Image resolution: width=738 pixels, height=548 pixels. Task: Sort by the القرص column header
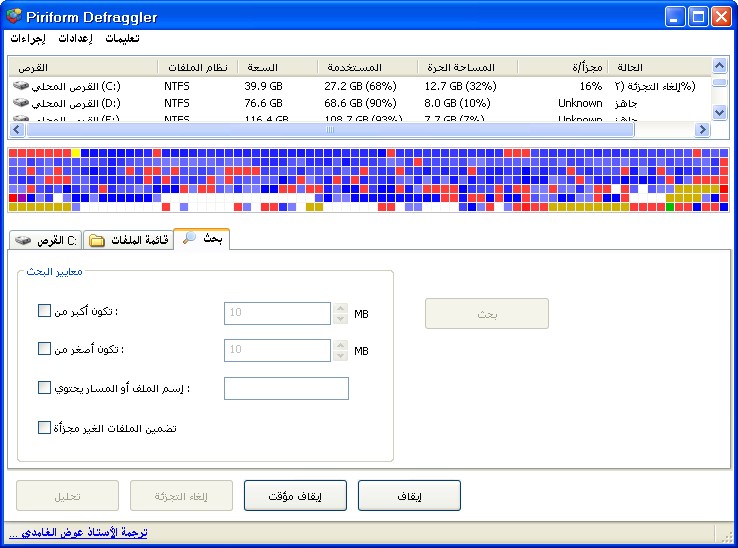(83, 67)
